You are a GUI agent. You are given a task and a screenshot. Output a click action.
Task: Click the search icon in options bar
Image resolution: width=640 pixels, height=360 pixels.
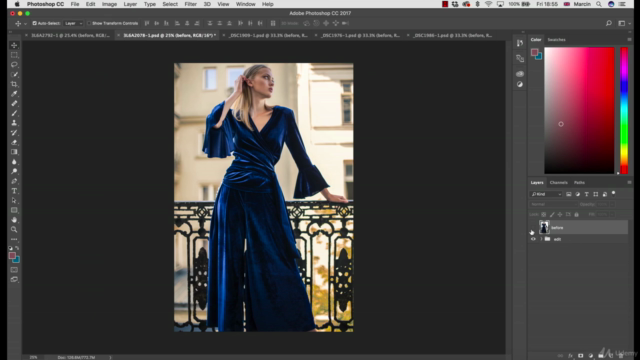pyautogui.click(x=609, y=23)
